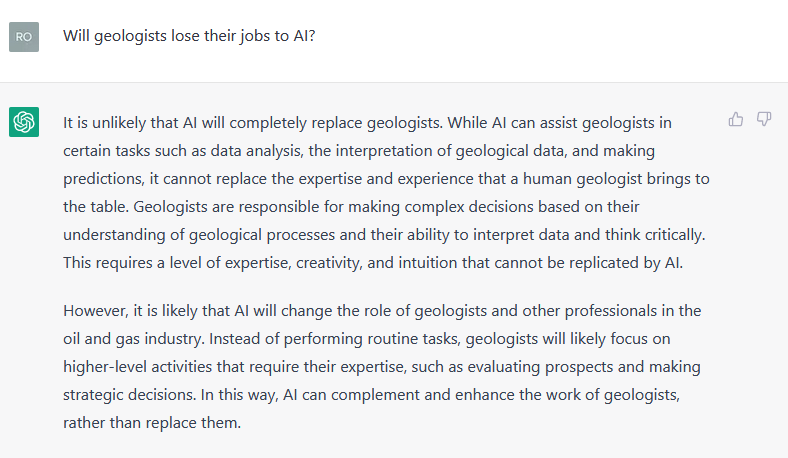Click the thumbs down feedback icon

[x=764, y=119]
